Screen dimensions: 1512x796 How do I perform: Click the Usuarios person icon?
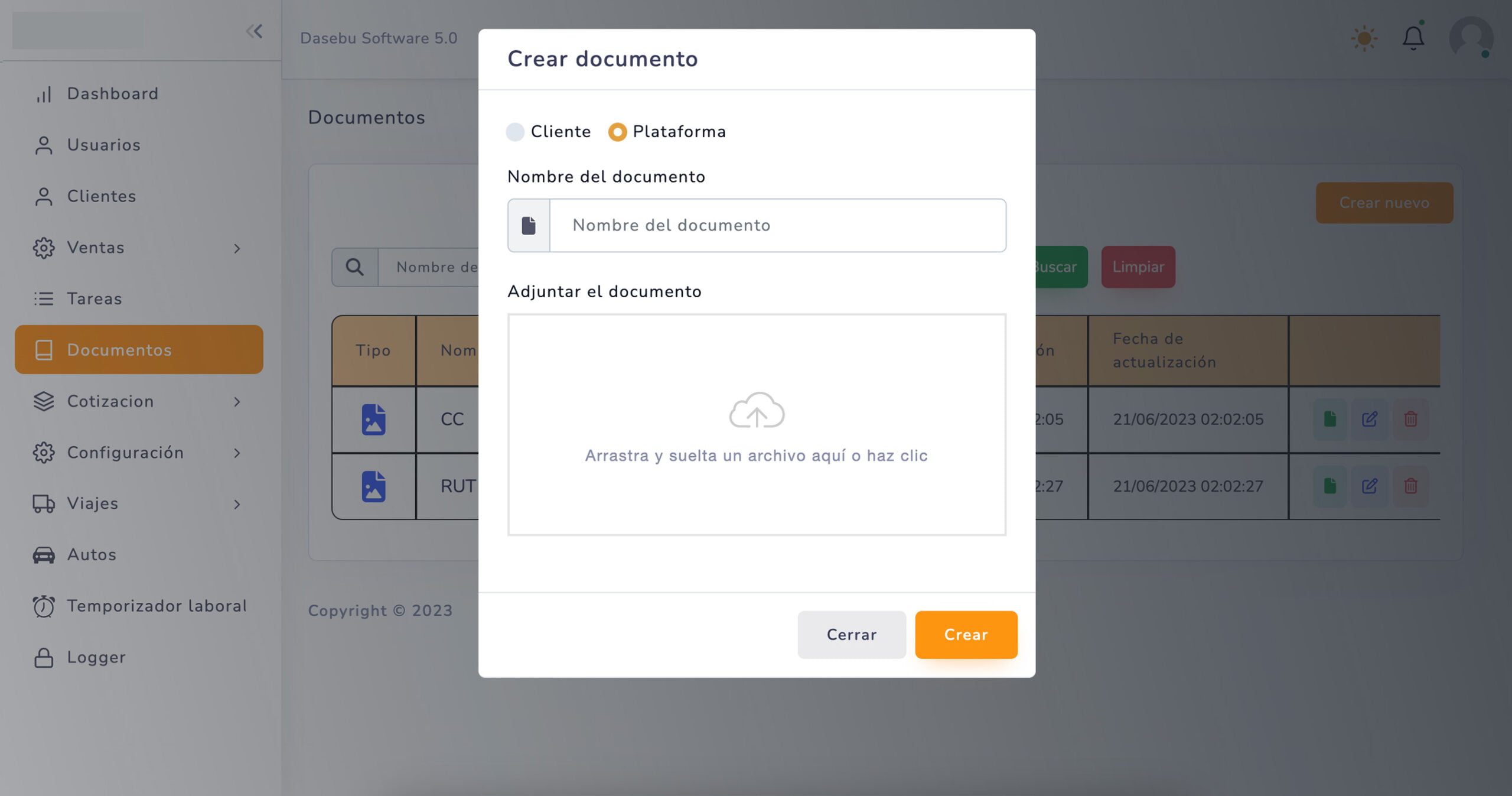[44, 145]
